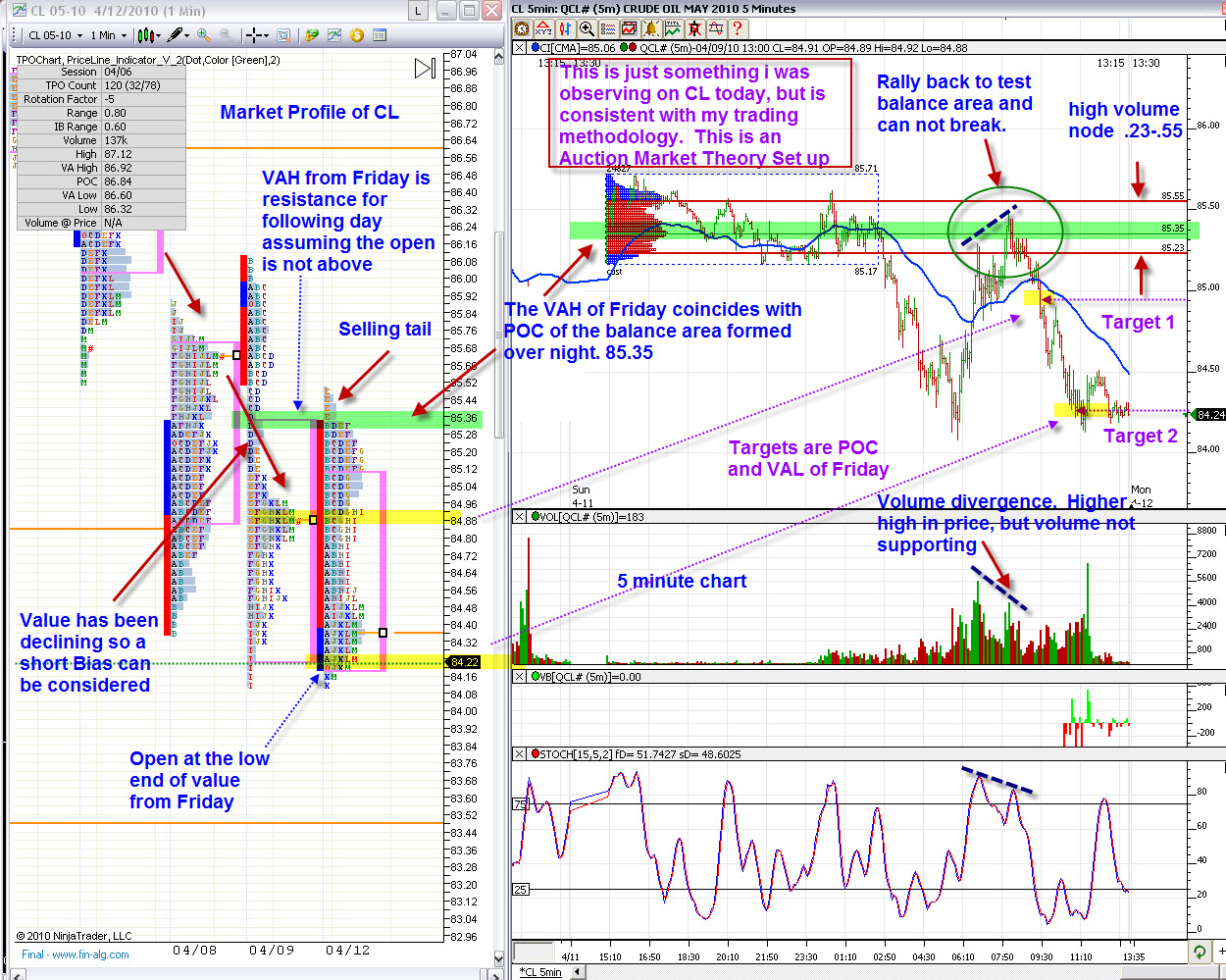Click the play-to-end arrow on TPO chart
This screenshot has width=1226, height=980.
(425, 68)
